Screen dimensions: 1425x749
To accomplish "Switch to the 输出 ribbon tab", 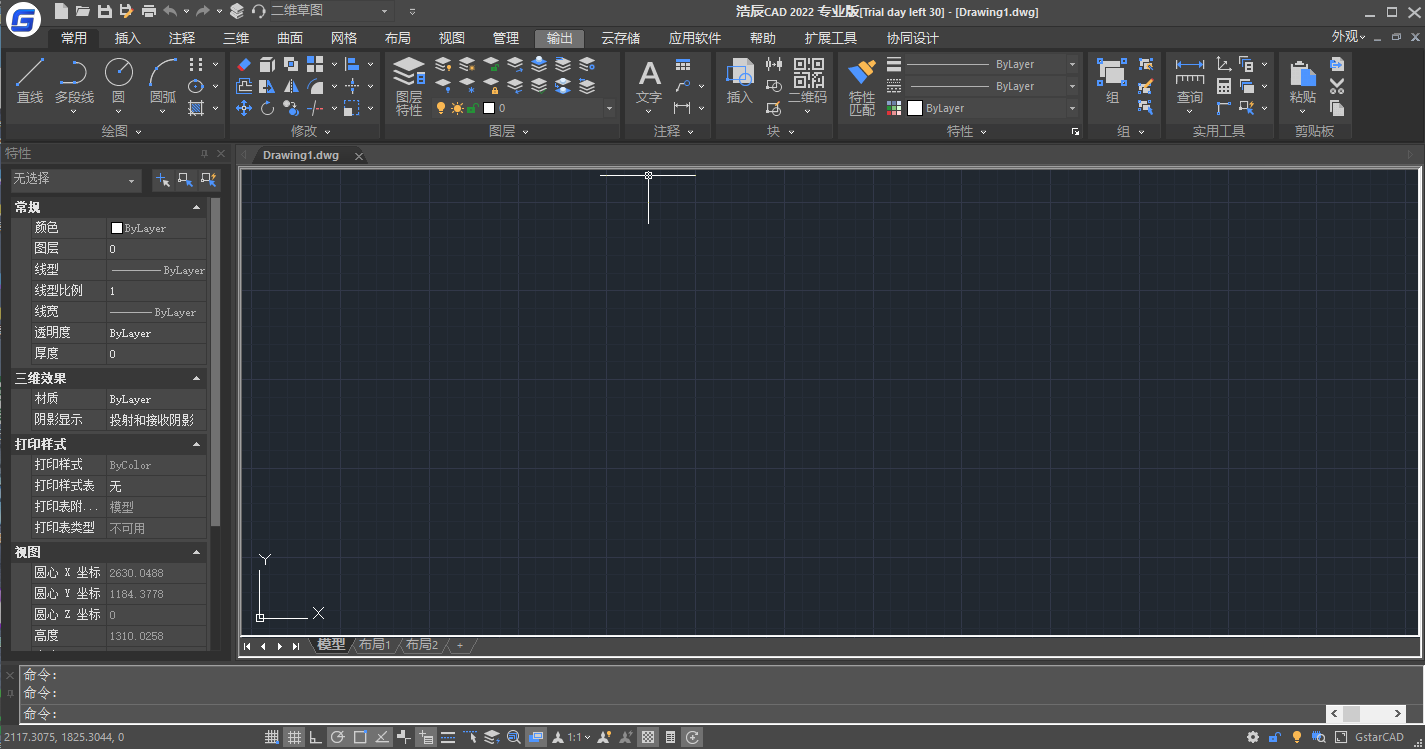I will coord(560,38).
